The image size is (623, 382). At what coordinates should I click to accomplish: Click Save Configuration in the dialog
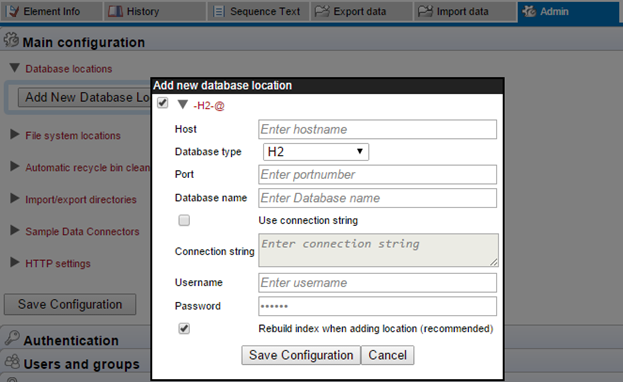301,355
